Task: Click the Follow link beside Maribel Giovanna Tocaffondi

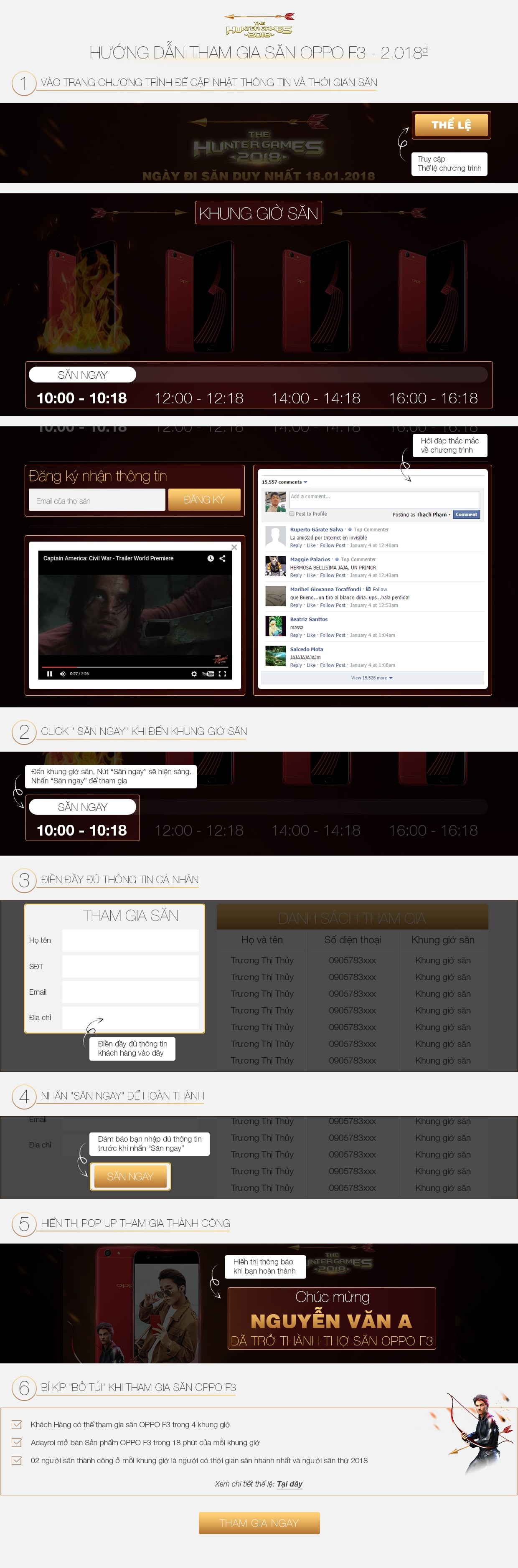Action: (380, 589)
